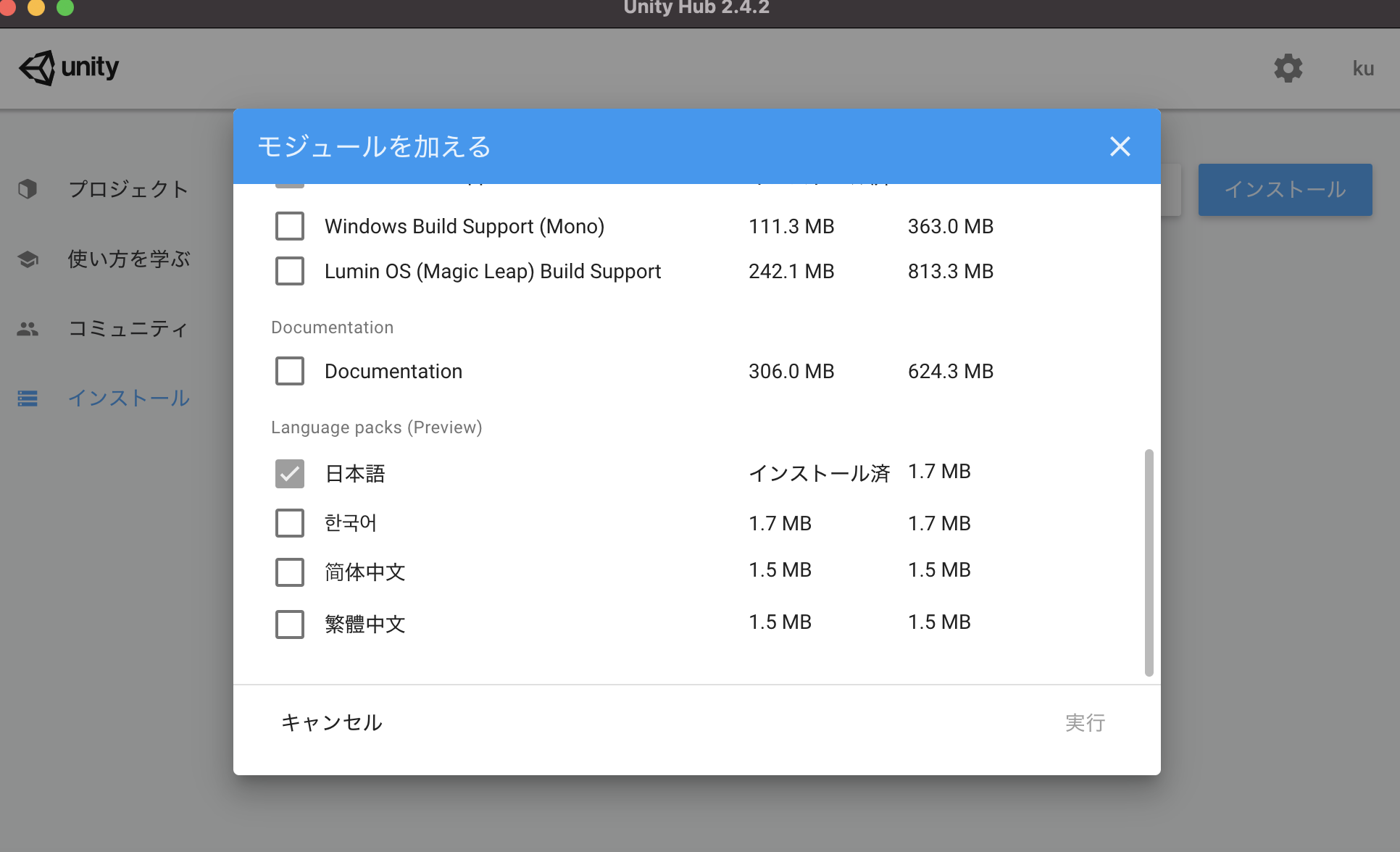Screen dimensions: 1400x852
Task: Close the モジュールを加える dialog with X
Action: pyautogui.click(x=1120, y=146)
